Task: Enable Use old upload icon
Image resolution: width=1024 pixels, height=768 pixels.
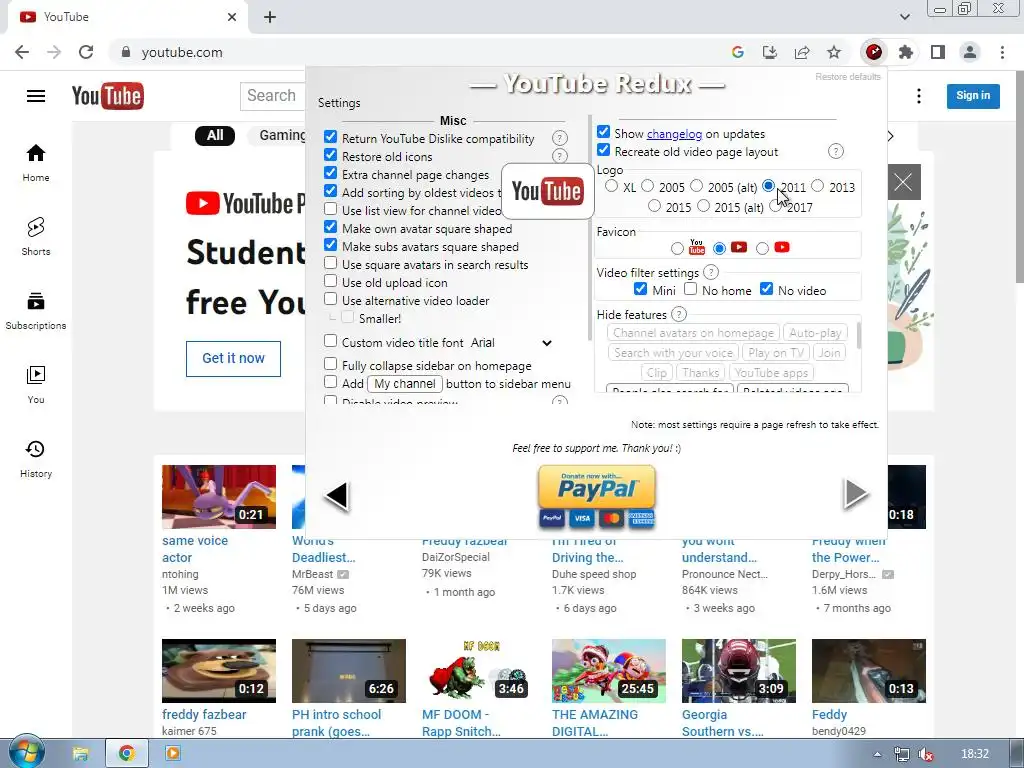Action: click(x=330, y=281)
